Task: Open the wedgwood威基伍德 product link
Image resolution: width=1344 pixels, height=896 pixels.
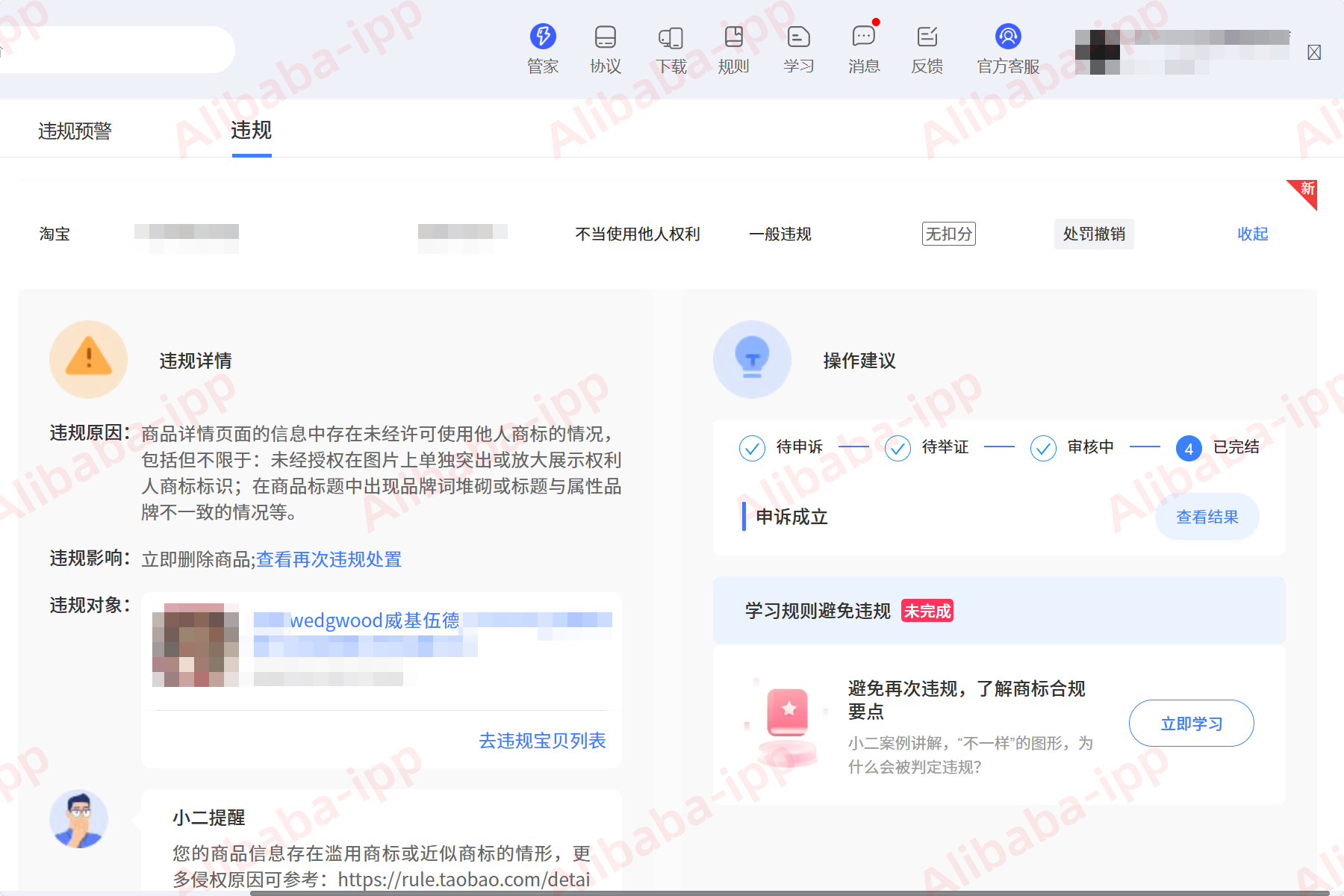Action: point(375,620)
